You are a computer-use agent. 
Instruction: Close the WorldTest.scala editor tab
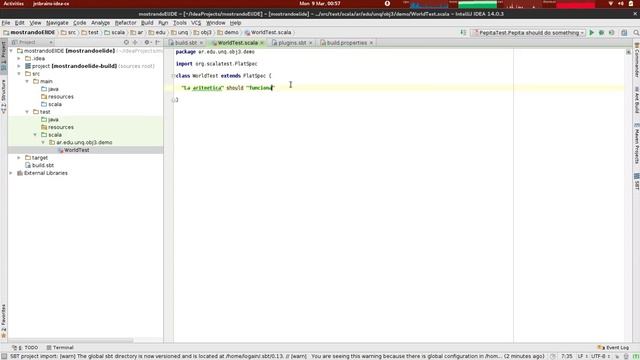pos(262,43)
